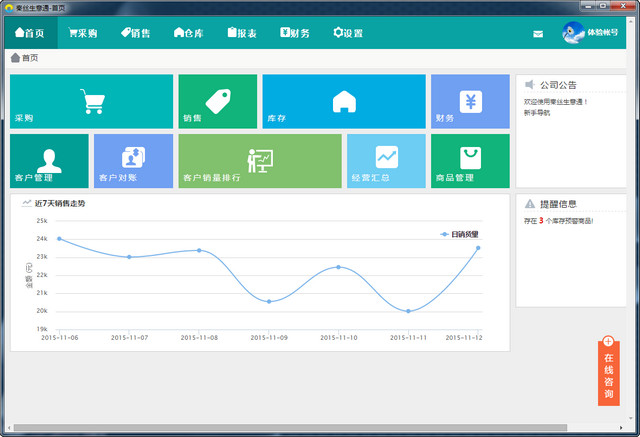Open the 设置 settings menu
The image size is (640, 437).
(348, 33)
